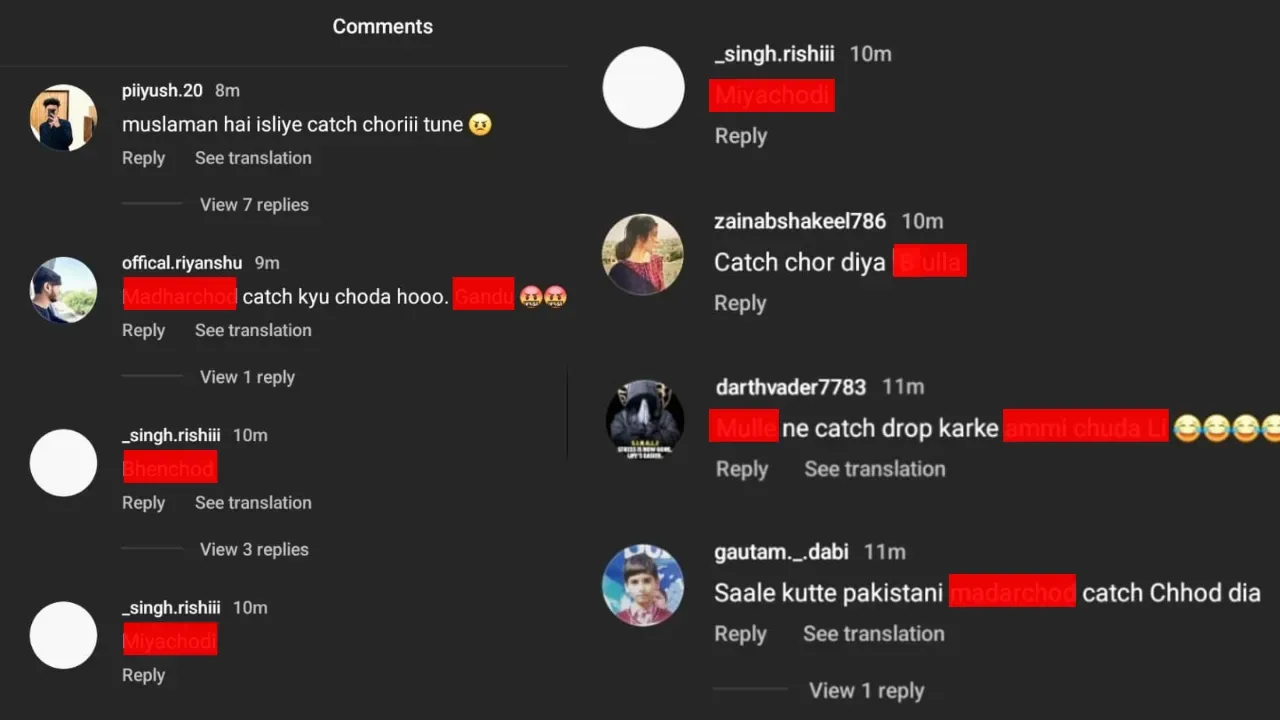The height and width of the screenshot is (720, 1280).
Task: See translation of piiyush.20 comment
Action: click(253, 158)
